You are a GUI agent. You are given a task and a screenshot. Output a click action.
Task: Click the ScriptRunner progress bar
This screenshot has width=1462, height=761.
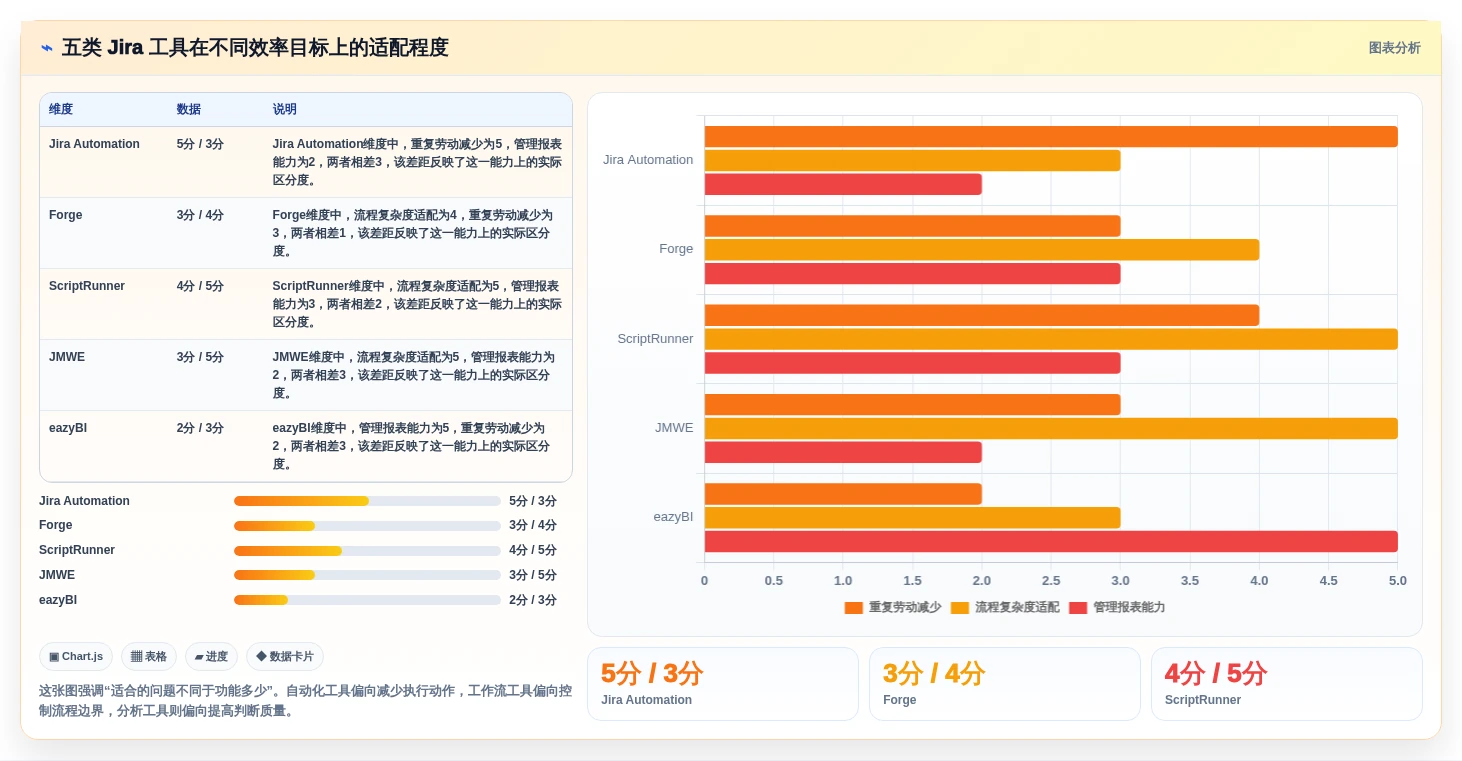coord(367,551)
